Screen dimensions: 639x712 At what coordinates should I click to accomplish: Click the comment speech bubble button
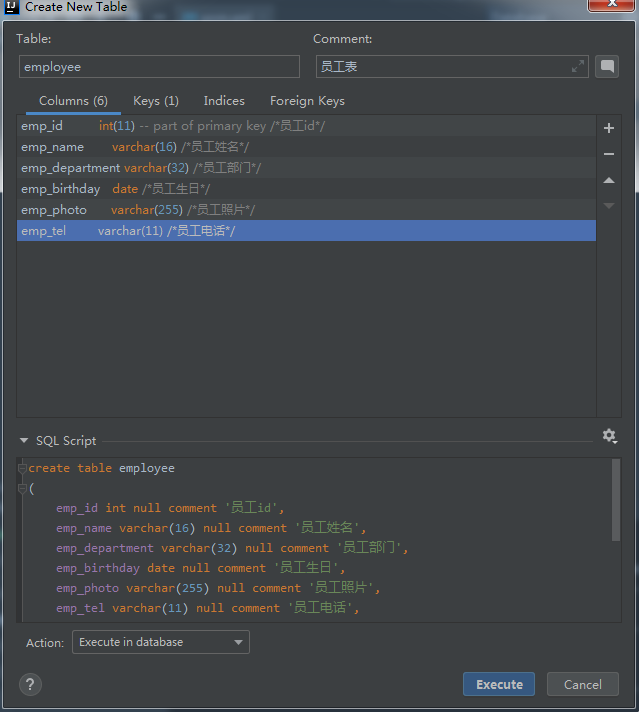tap(606, 66)
